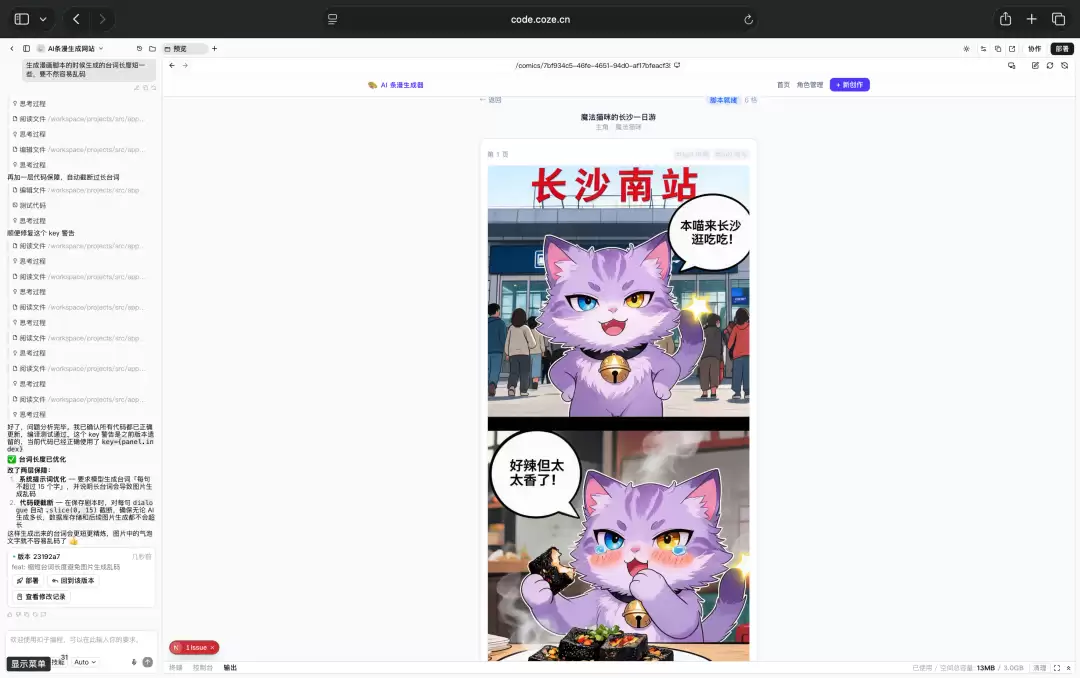
Task: Click the send arrow button
Action: pos(147,662)
